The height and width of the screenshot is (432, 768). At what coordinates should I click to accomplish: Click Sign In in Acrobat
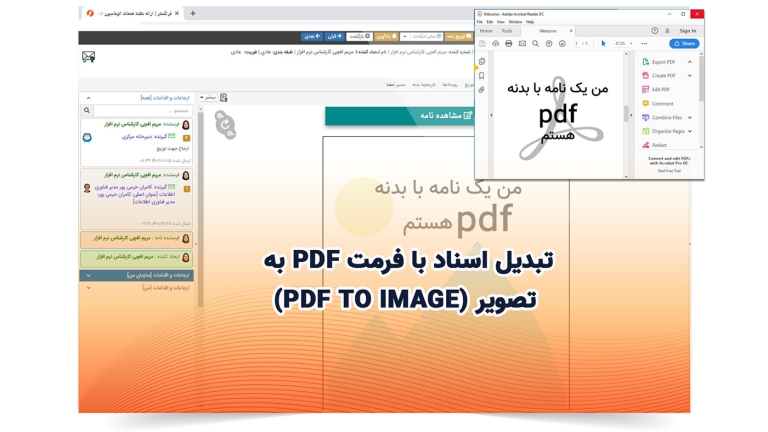click(x=688, y=31)
